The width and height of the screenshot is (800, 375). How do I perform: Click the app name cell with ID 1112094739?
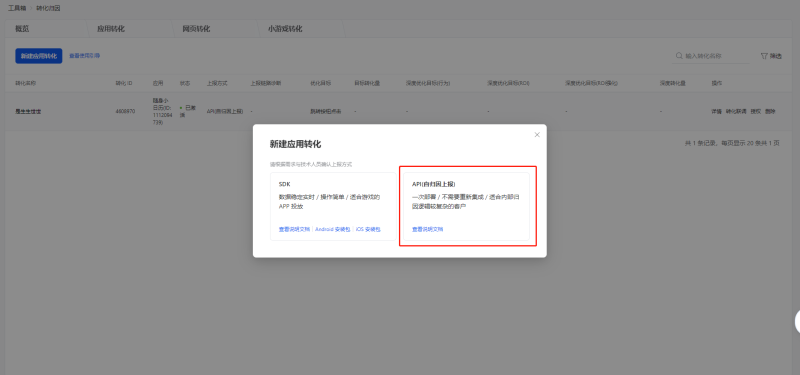point(162,112)
